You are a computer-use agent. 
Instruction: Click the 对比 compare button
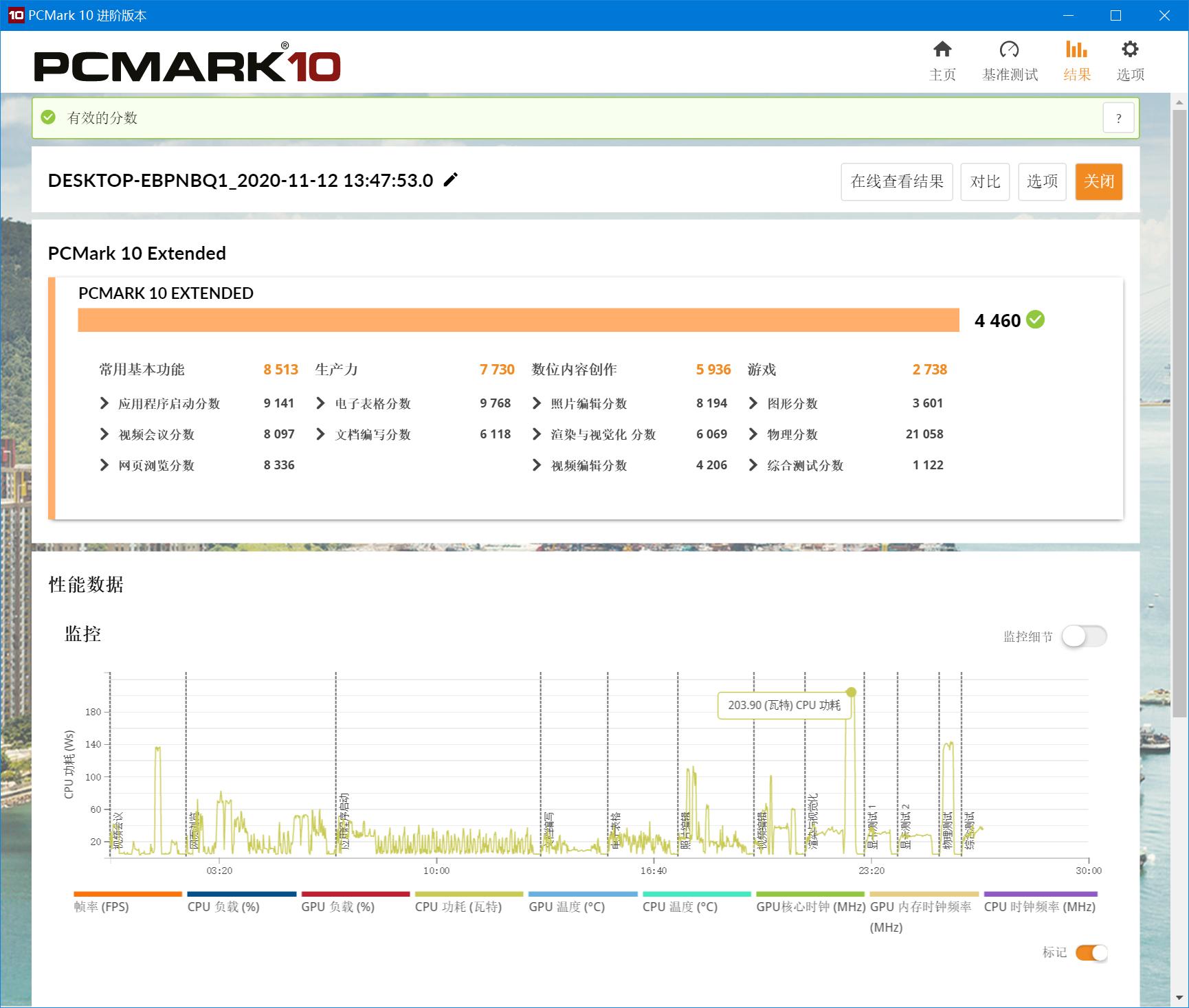click(x=985, y=181)
